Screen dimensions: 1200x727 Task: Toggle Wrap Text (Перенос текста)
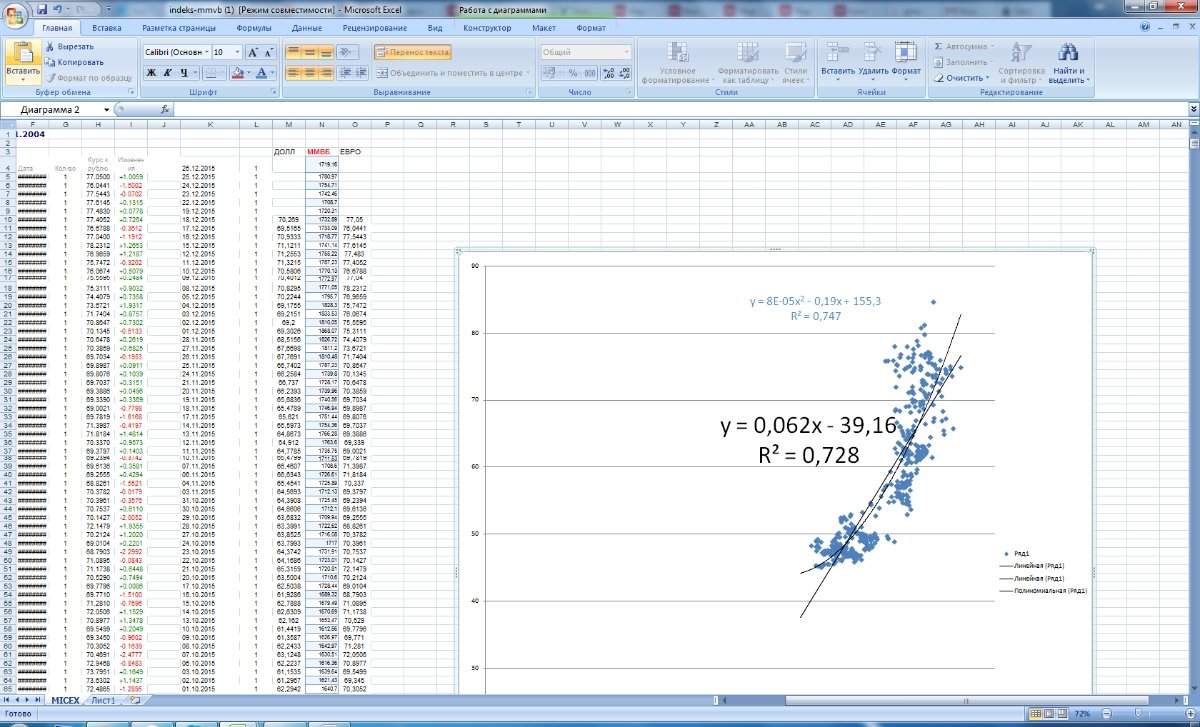[x=413, y=52]
